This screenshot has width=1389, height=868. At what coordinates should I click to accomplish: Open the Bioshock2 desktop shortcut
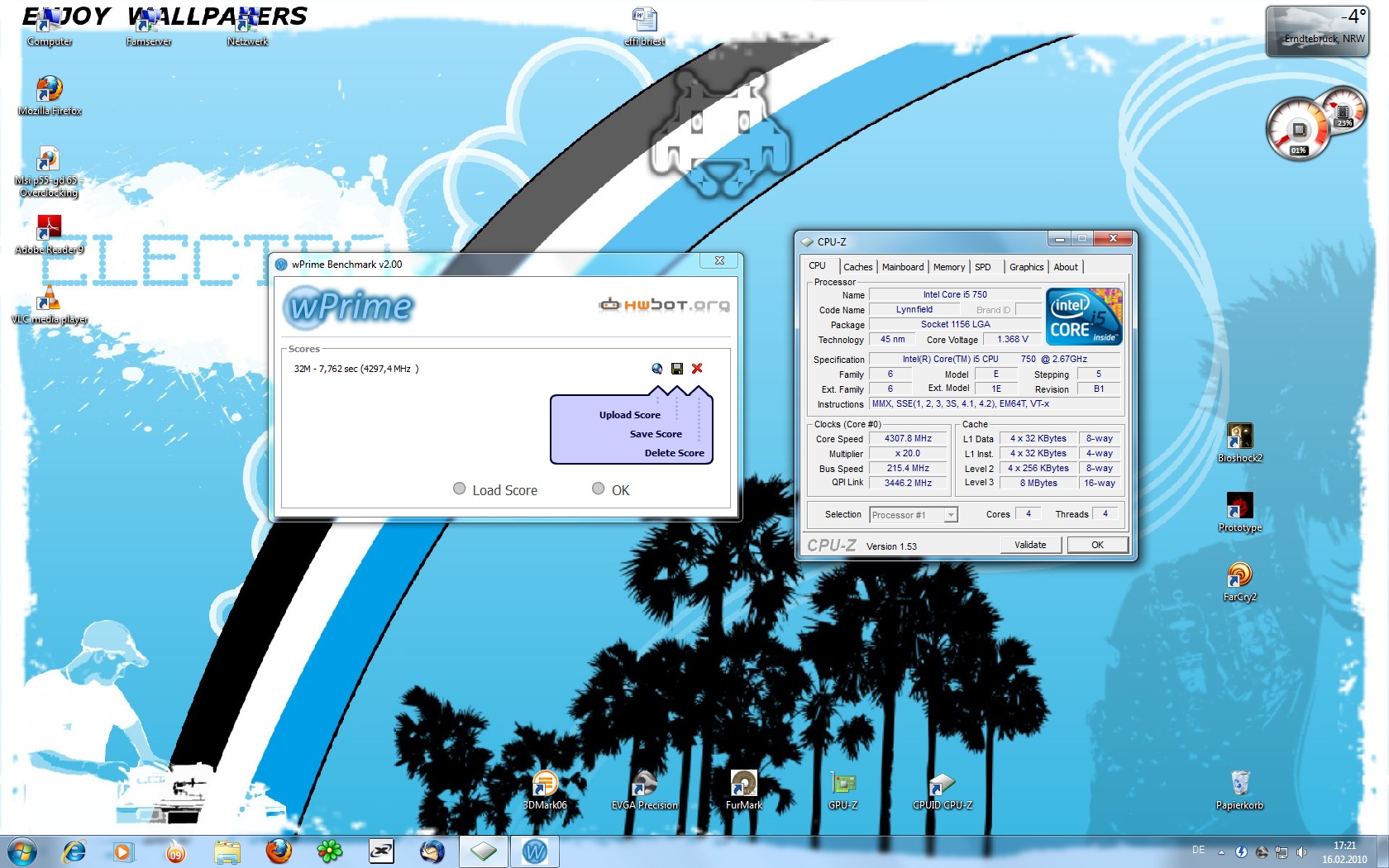pos(1239,442)
